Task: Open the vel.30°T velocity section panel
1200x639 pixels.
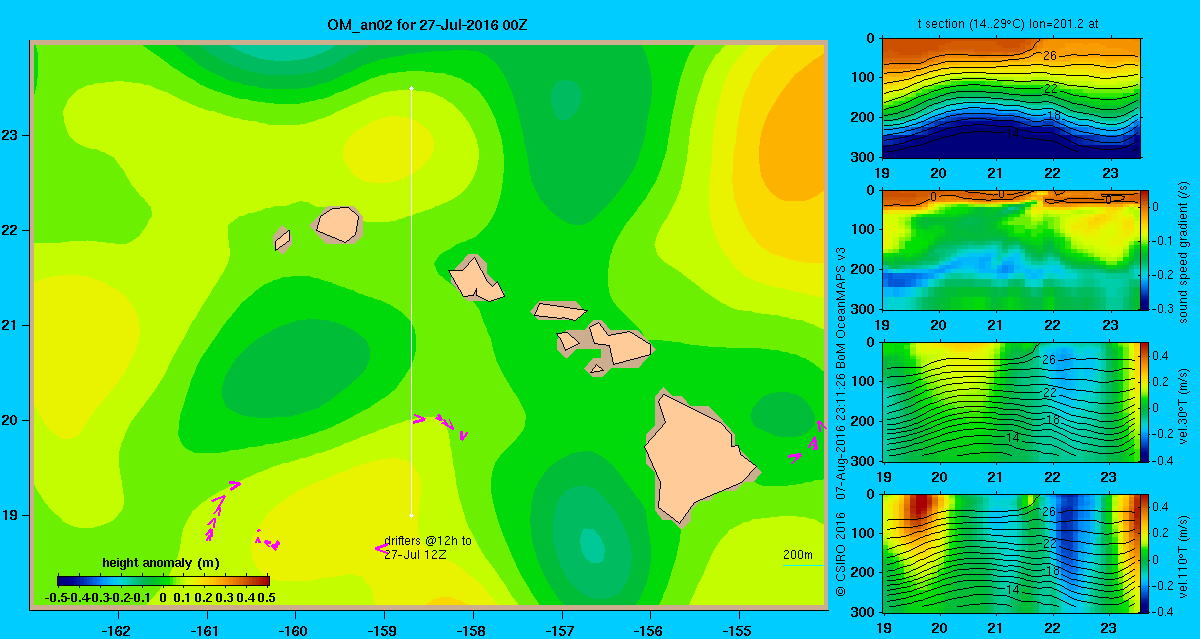Action: 1012,401
